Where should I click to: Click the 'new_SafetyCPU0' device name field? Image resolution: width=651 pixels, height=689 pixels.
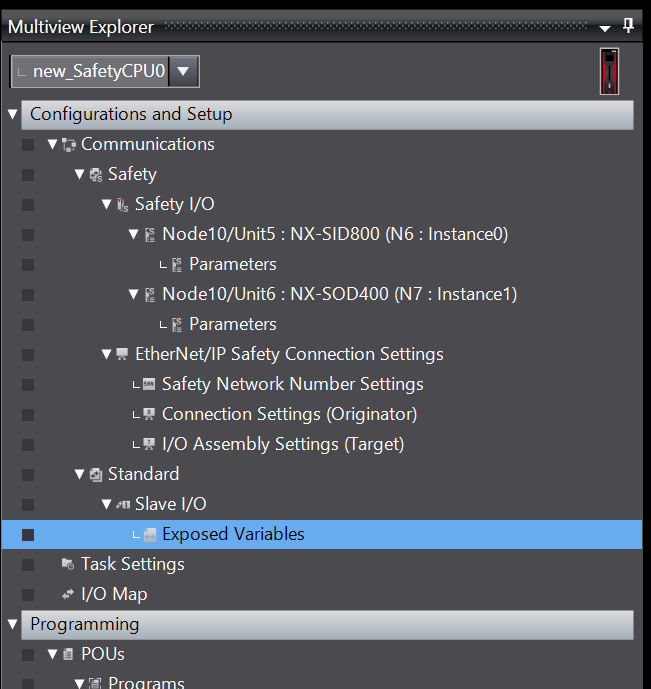[x=90, y=71]
